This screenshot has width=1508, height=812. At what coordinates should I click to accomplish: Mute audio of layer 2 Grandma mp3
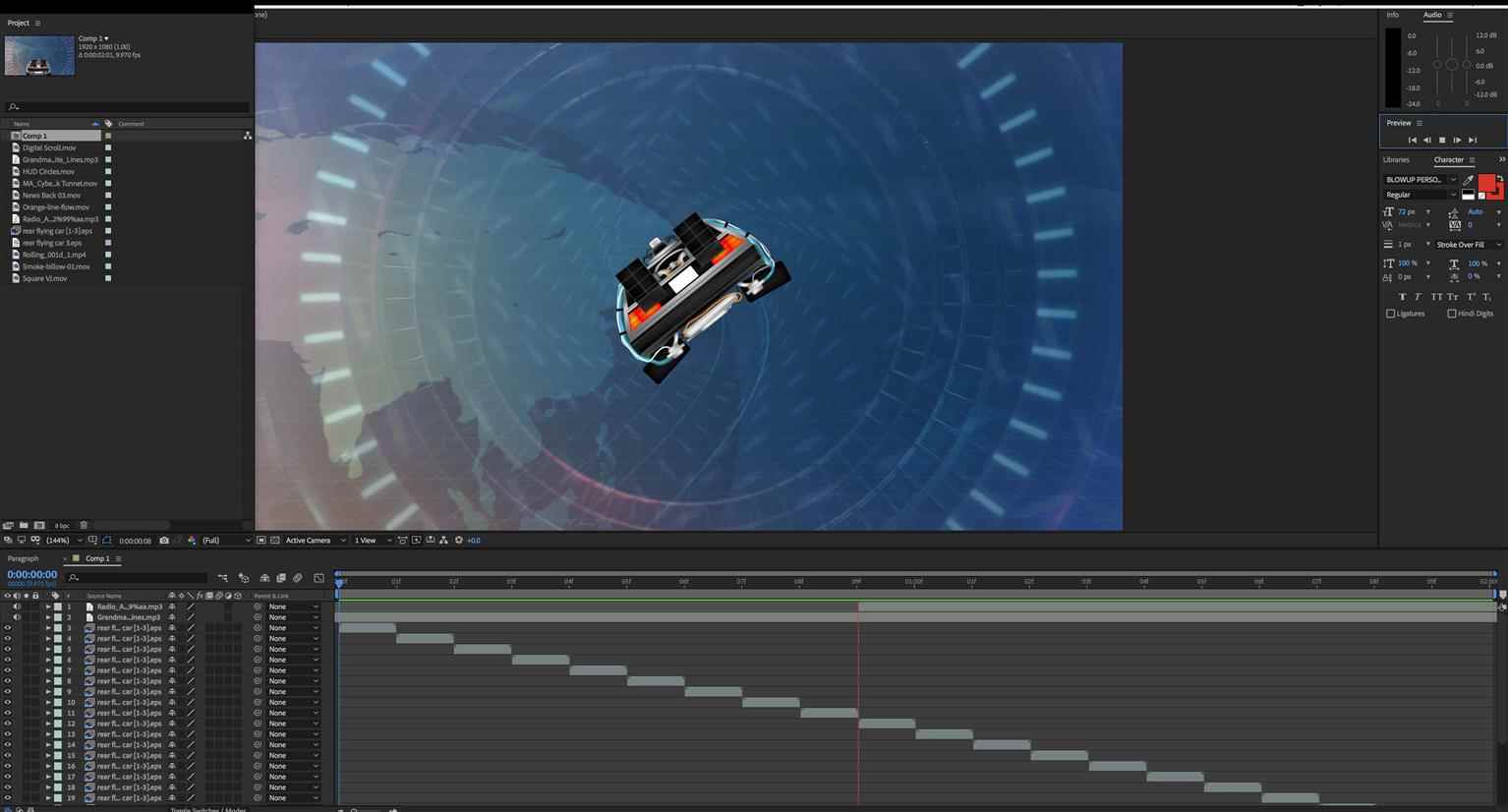click(x=17, y=617)
